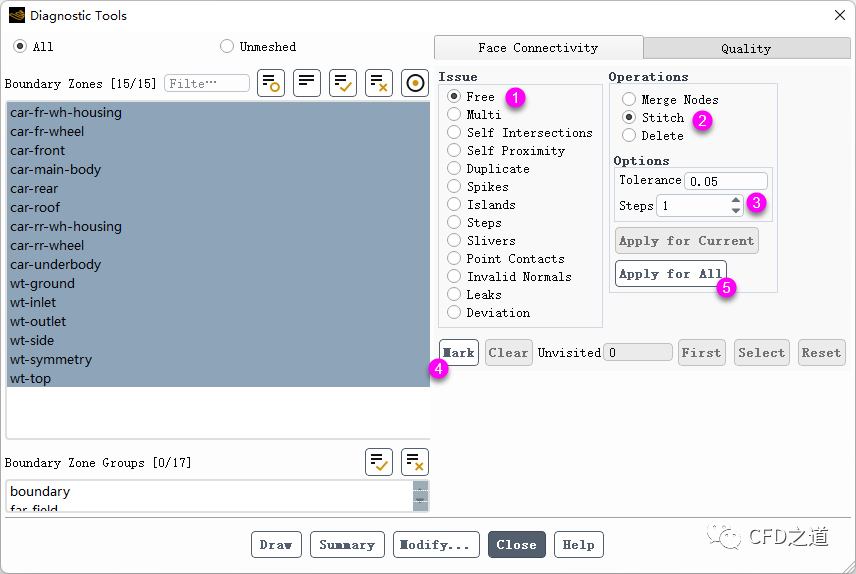The image size is (856, 574).
Task: Deselect all Boundary Zone Groups via X icon
Action: pos(415,462)
